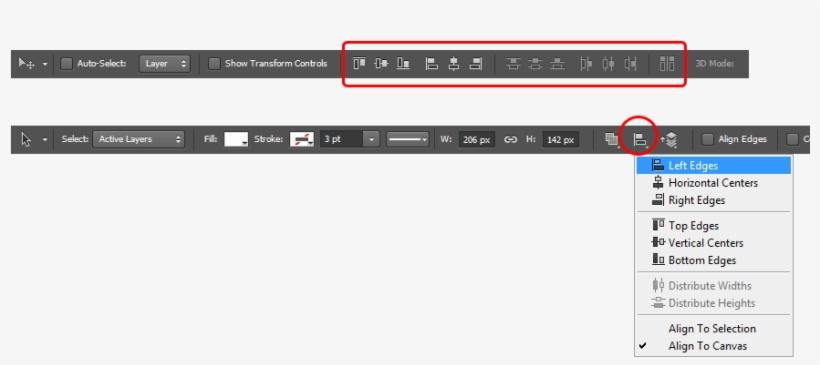820x365 pixels.
Task: Choose Top Edges from the dropdown menu
Action: click(x=713, y=225)
